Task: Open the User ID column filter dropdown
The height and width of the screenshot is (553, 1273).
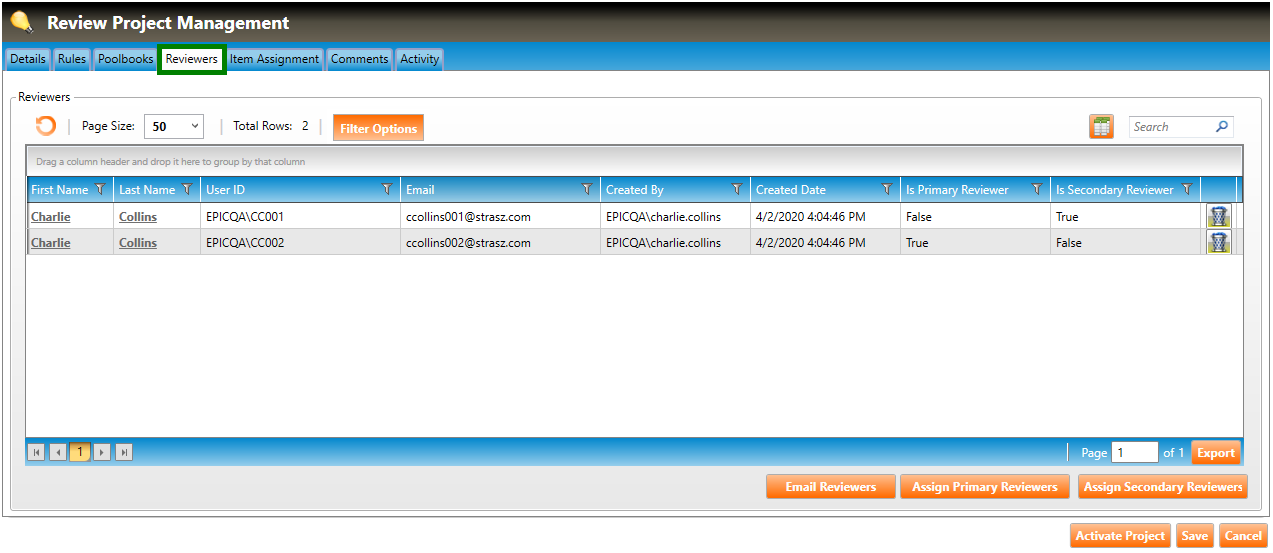Action: coord(387,189)
